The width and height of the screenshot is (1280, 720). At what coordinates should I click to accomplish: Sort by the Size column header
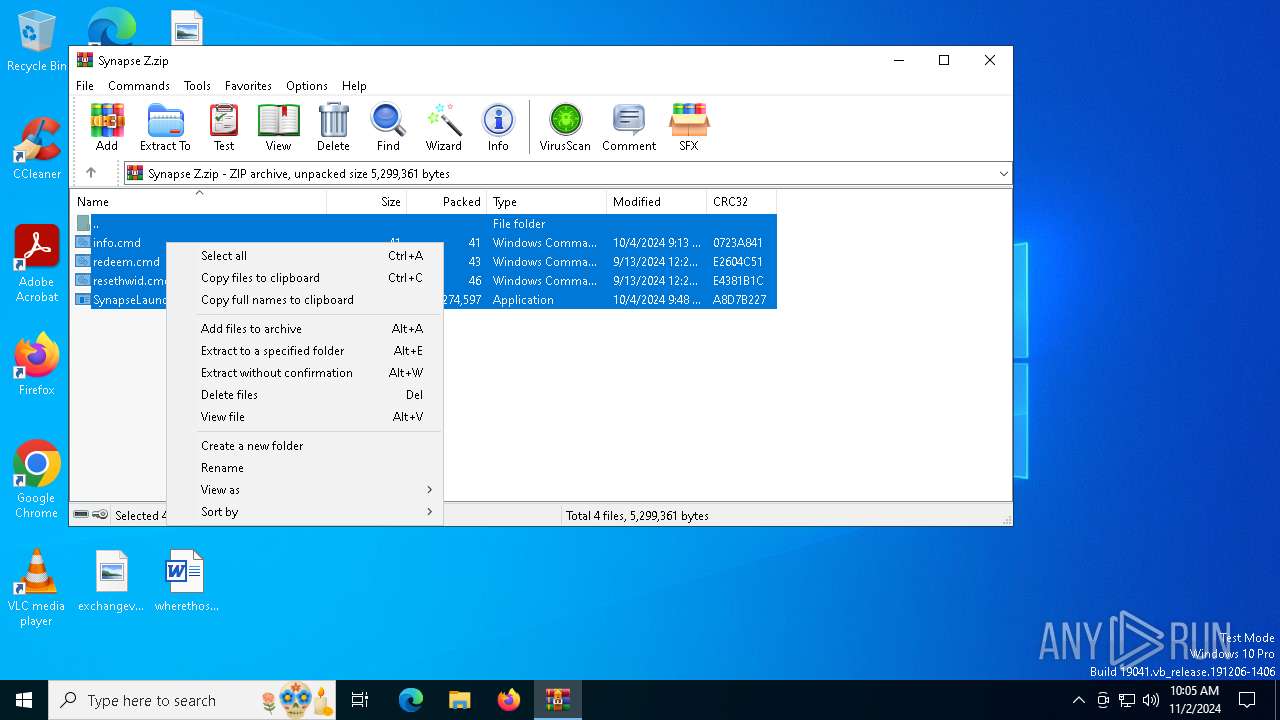(x=366, y=202)
